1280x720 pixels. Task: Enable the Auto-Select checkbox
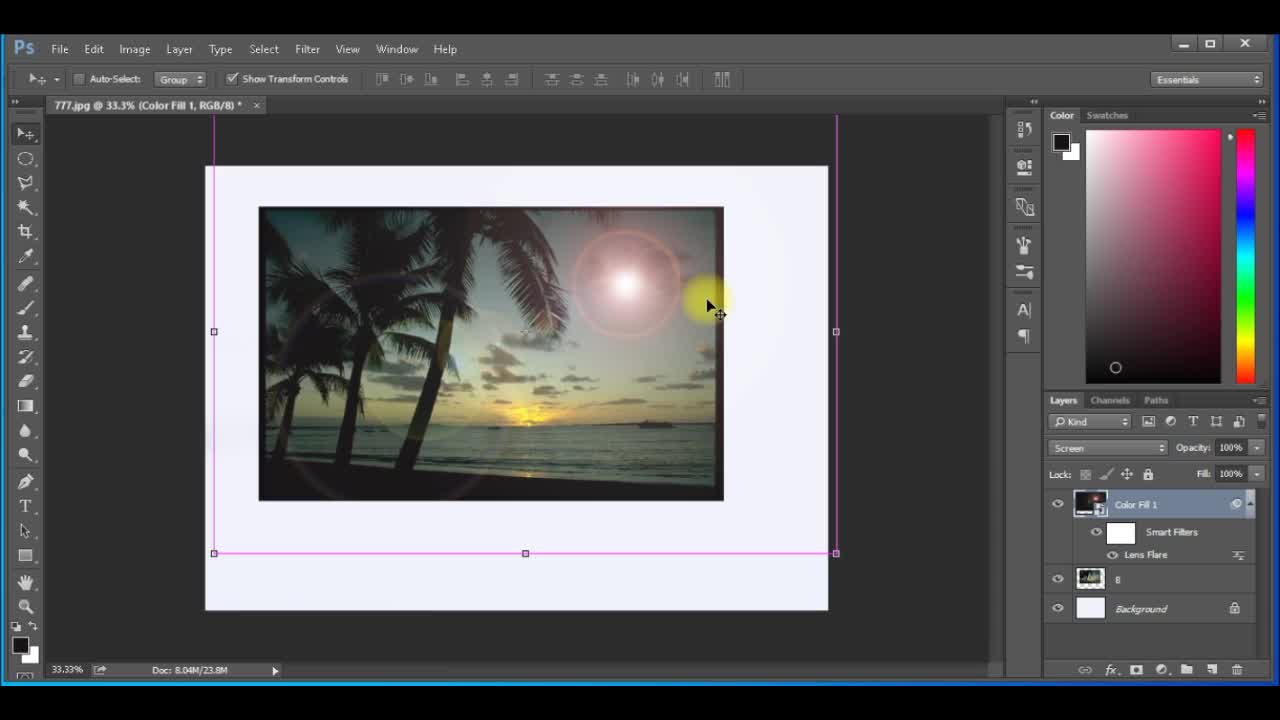(79, 79)
